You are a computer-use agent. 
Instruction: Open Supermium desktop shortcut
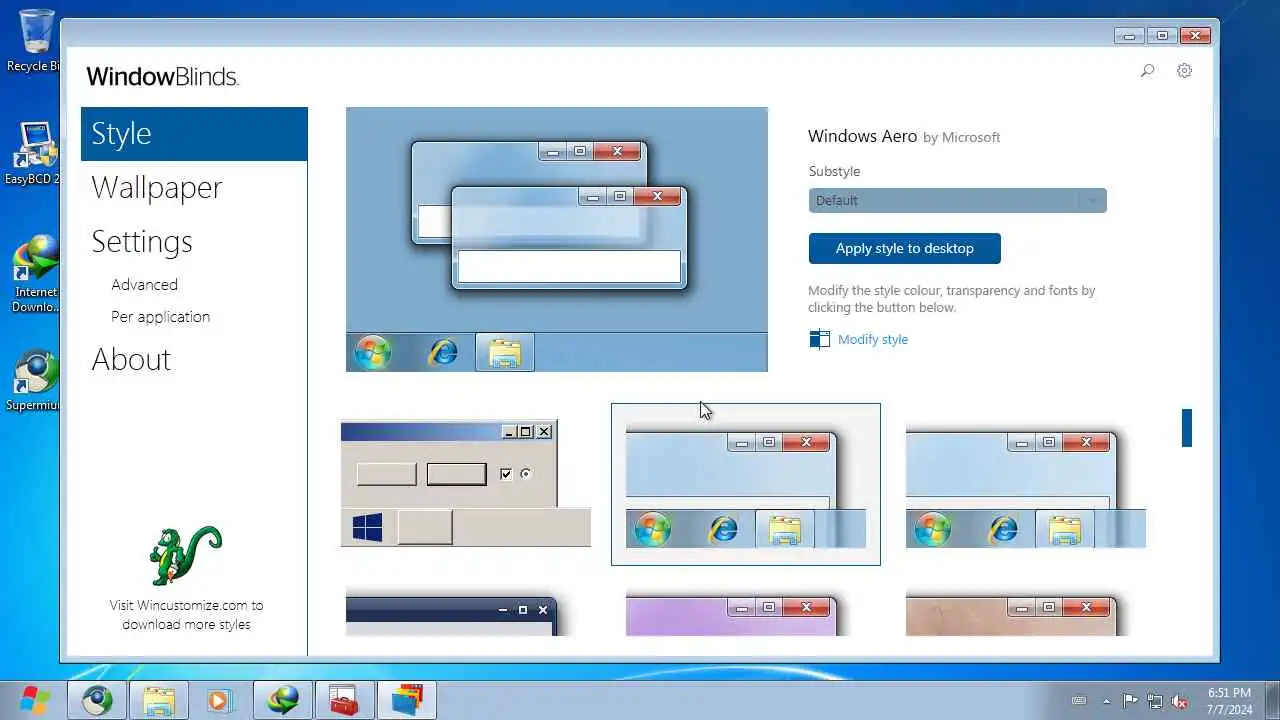[36, 381]
